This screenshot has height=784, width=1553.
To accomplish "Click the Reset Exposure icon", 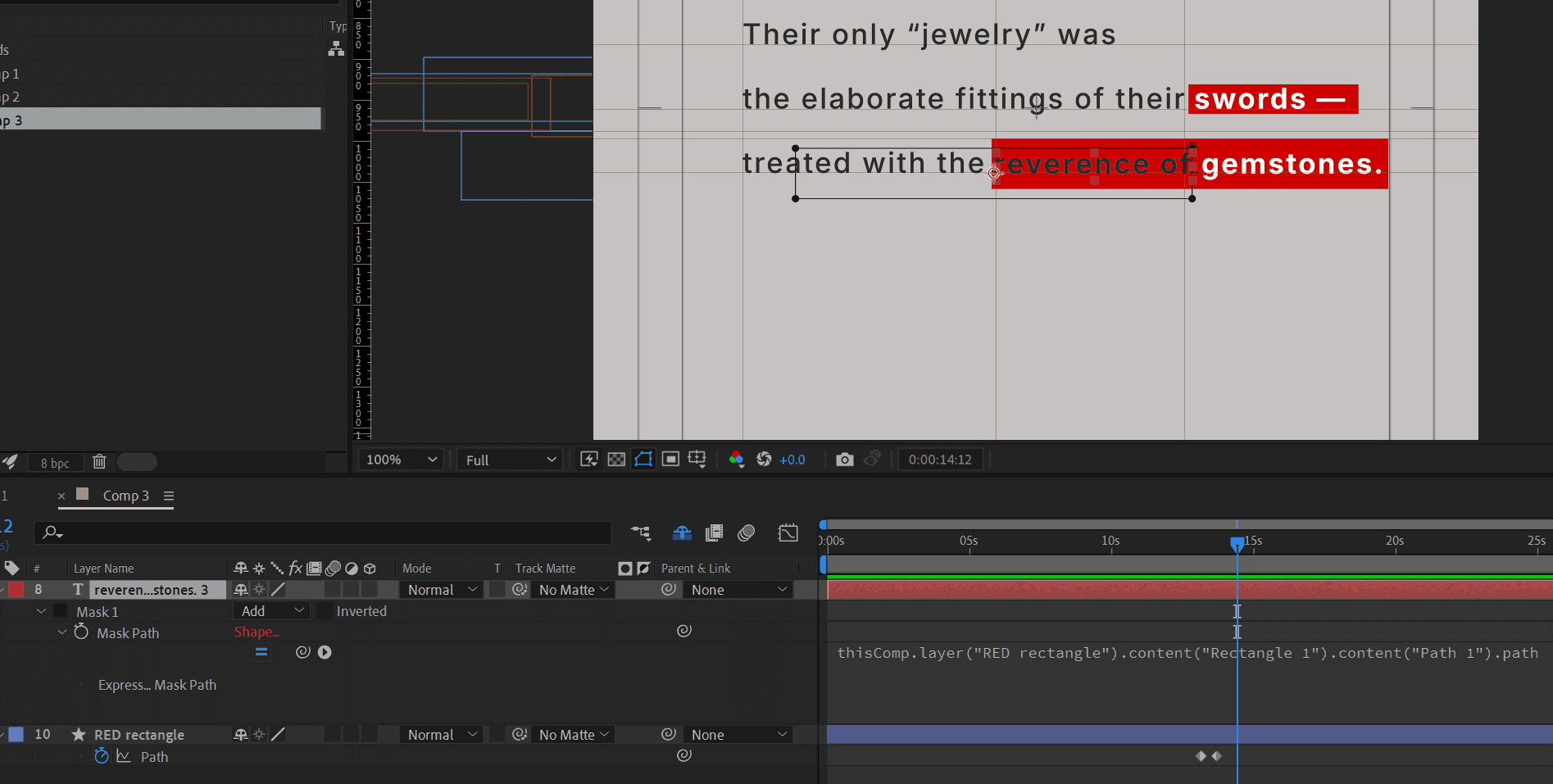I will [764, 460].
